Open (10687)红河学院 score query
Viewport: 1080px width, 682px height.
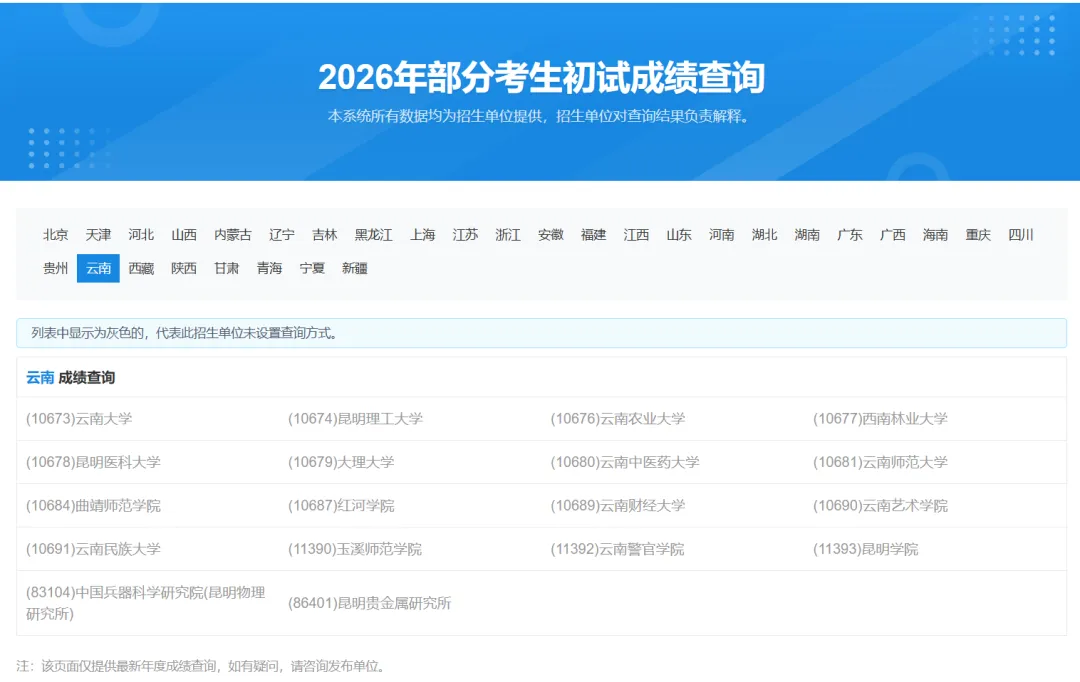pyautogui.click(x=341, y=506)
